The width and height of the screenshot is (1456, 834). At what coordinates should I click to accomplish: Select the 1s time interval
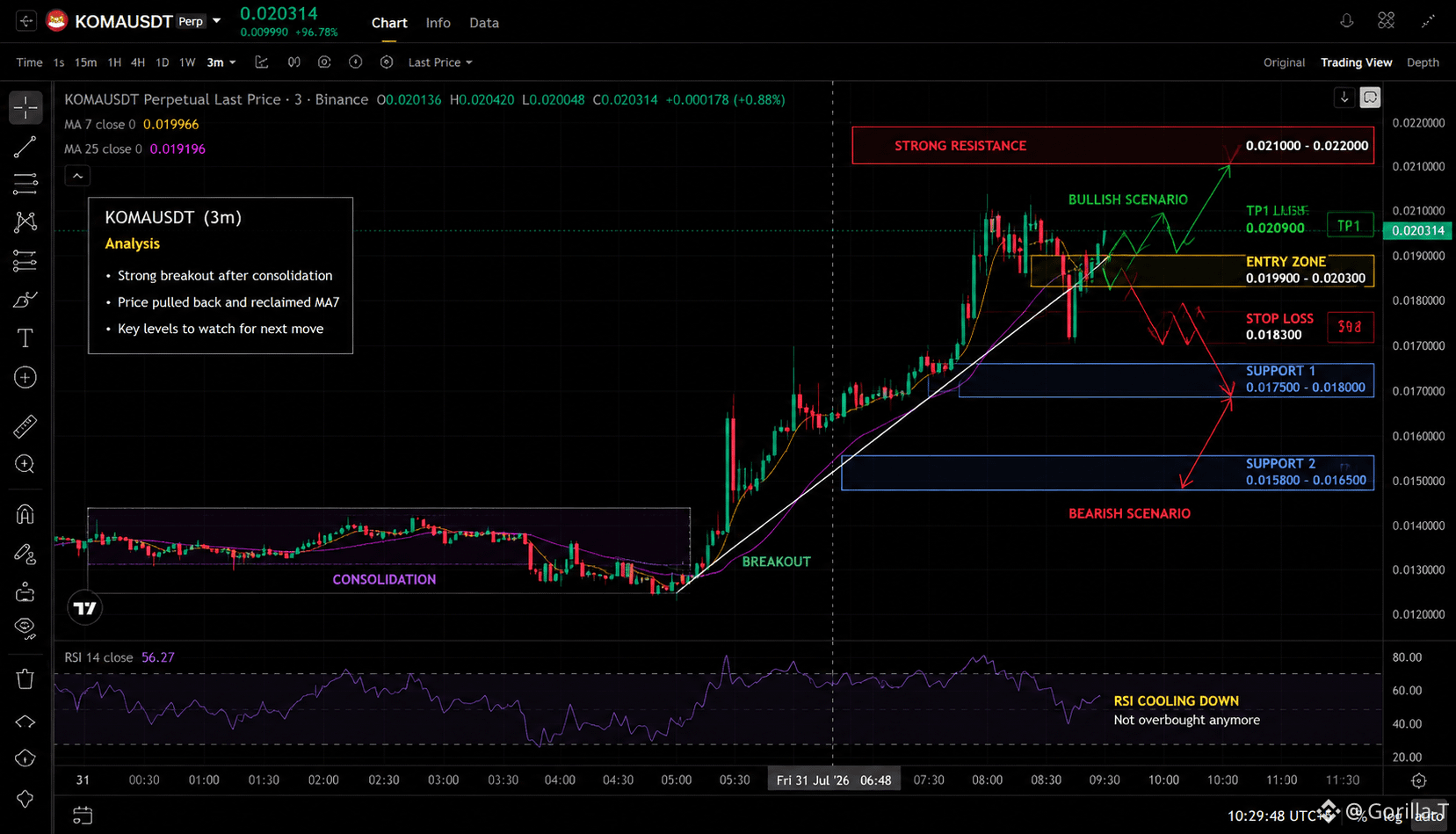tap(59, 62)
